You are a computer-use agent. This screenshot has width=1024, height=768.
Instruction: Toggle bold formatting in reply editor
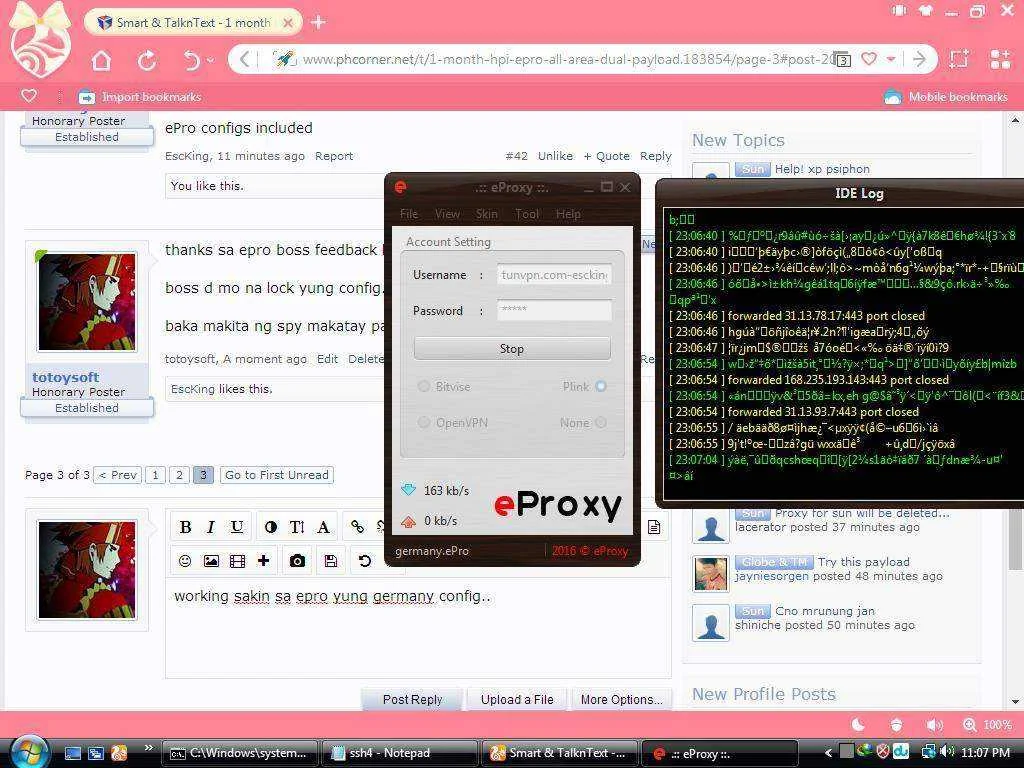pos(185,527)
